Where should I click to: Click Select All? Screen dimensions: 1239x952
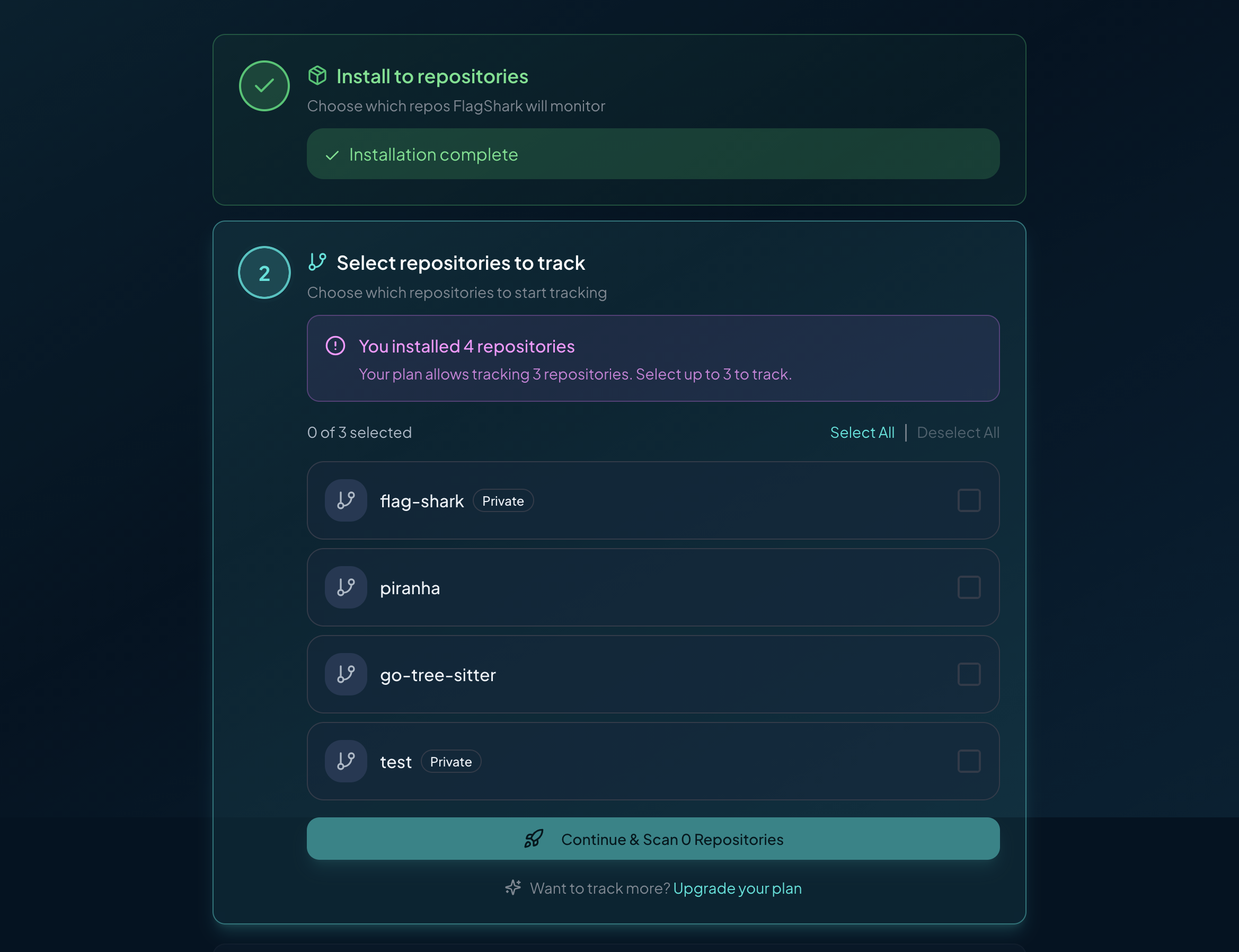click(x=862, y=433)
